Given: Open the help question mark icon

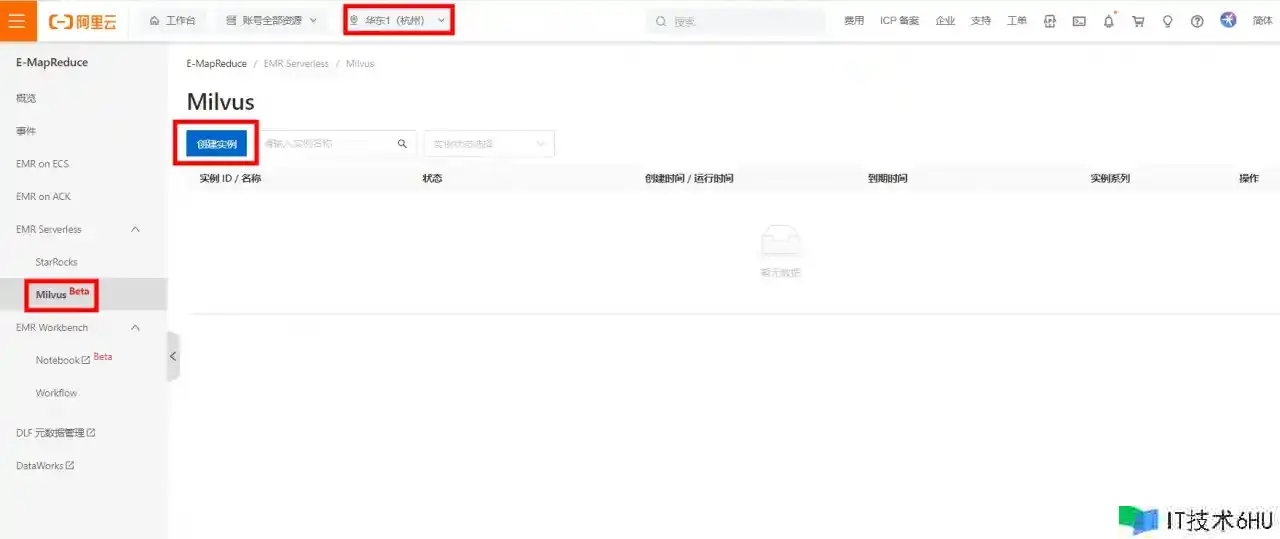Looking at the screenshot, I should 1197,21.
